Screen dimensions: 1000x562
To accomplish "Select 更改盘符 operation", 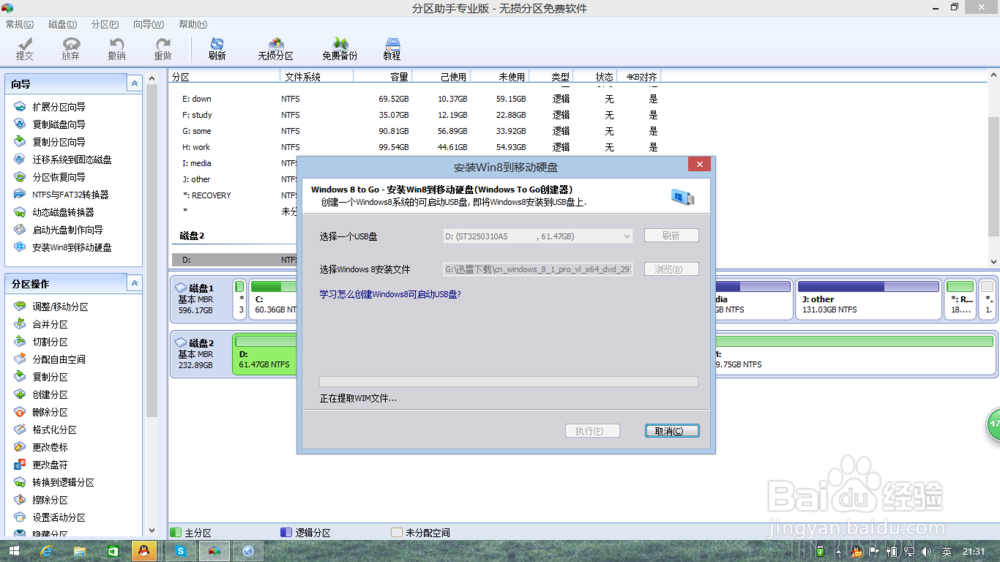I will click(50, 464).
